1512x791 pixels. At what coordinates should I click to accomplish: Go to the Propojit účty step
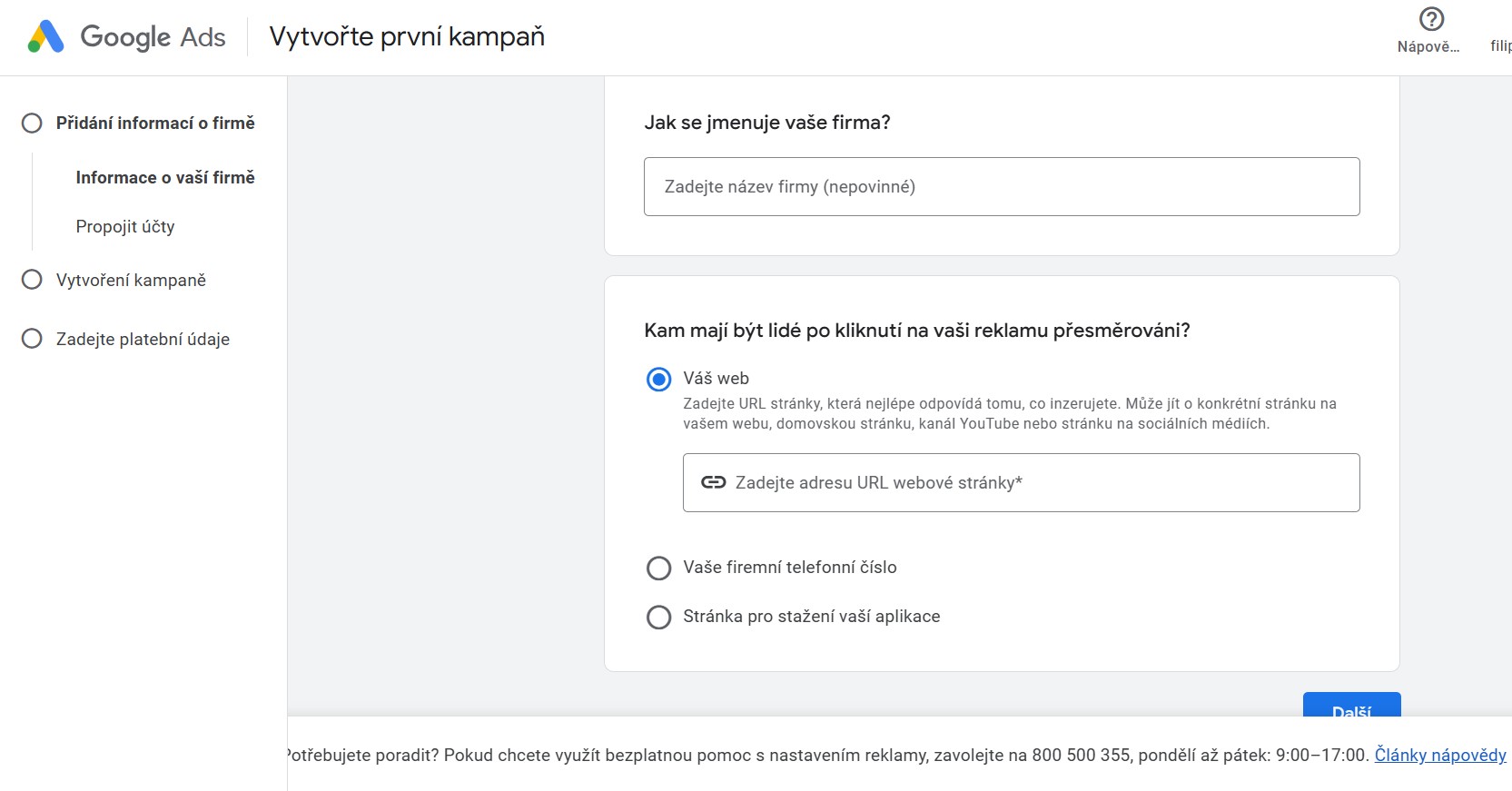pos(125,226)
